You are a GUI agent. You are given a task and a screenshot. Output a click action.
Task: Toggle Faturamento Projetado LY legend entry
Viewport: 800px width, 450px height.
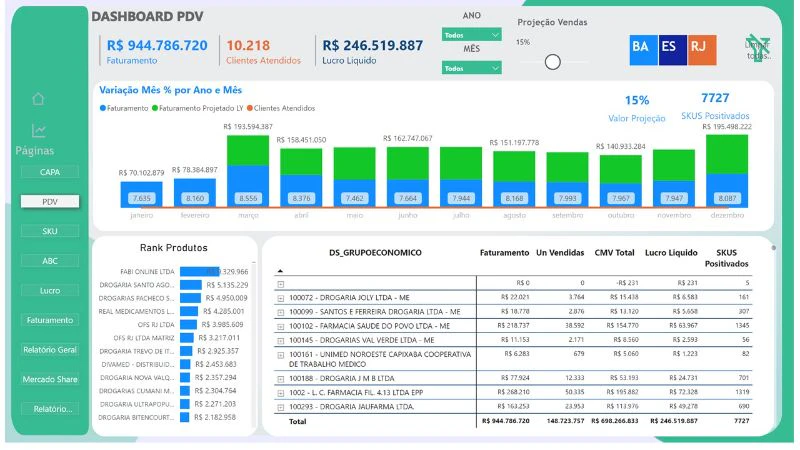(197, 108)
